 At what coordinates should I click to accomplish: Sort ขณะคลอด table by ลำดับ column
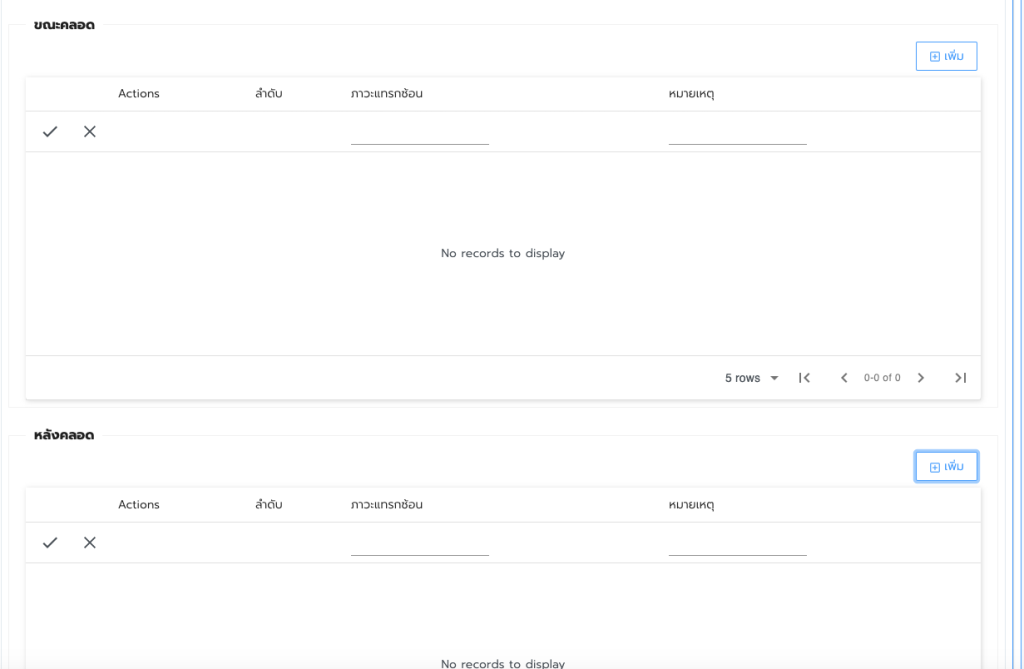pyautogui.click(x=268, y=94)
